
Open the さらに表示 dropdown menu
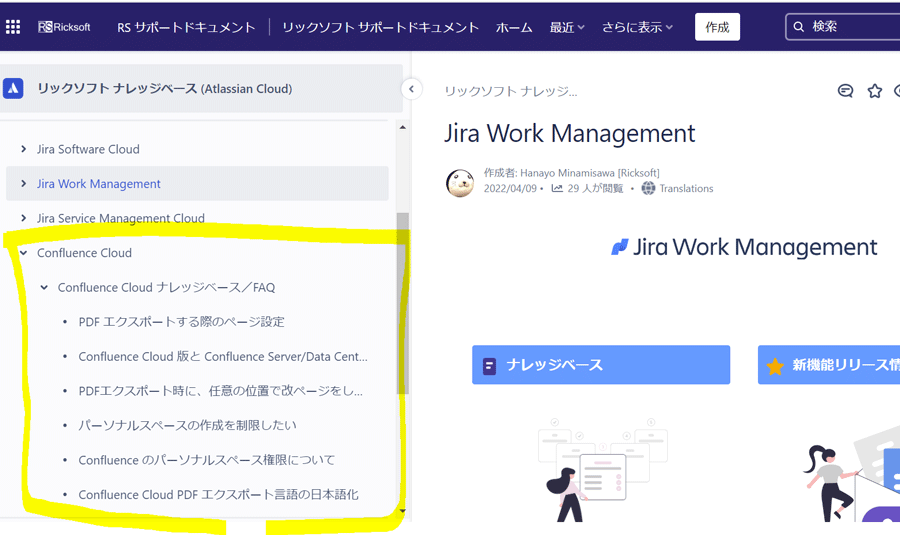[x=637, y=27]
